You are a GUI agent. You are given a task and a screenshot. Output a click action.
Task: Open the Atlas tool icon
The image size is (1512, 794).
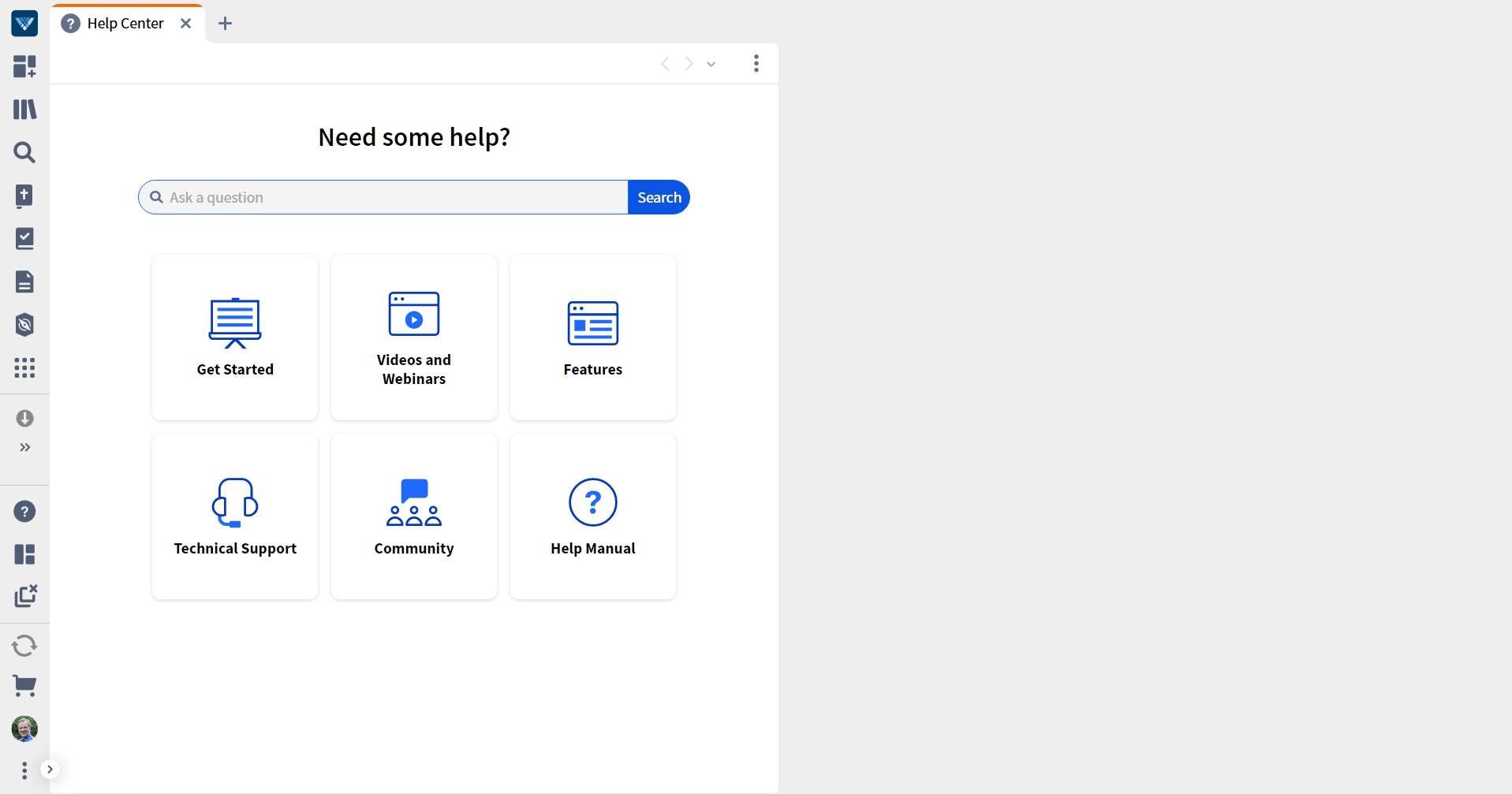[24, 325]
